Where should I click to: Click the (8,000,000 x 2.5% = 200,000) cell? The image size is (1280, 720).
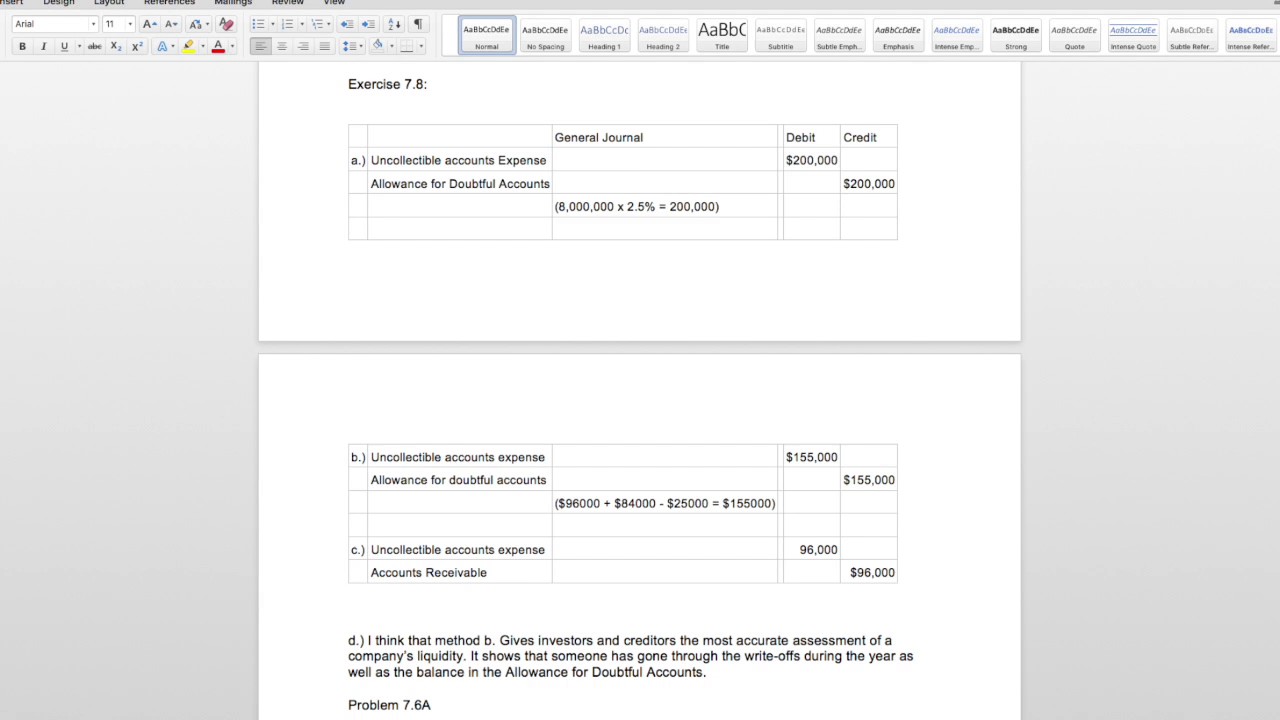[x=665, y=206]
